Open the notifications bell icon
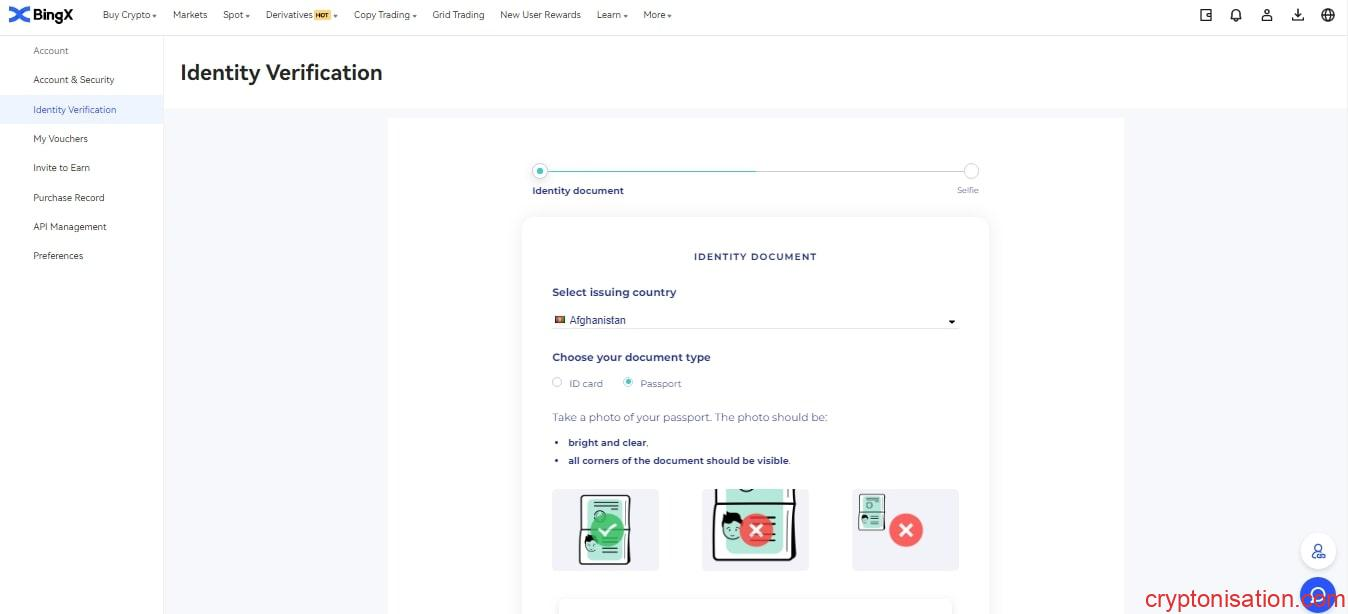The image size is (1348, 614). (1236, 15)
